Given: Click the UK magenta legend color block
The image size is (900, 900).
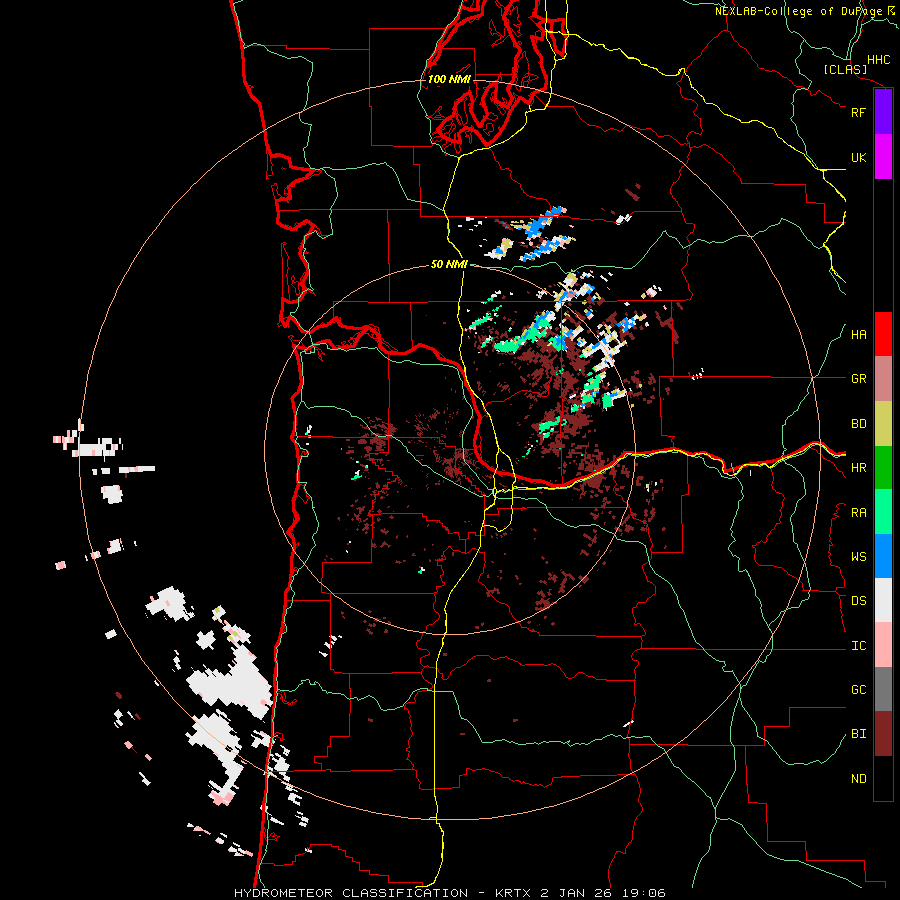Looking at the screenshot, I should click(x=883, y=156).
